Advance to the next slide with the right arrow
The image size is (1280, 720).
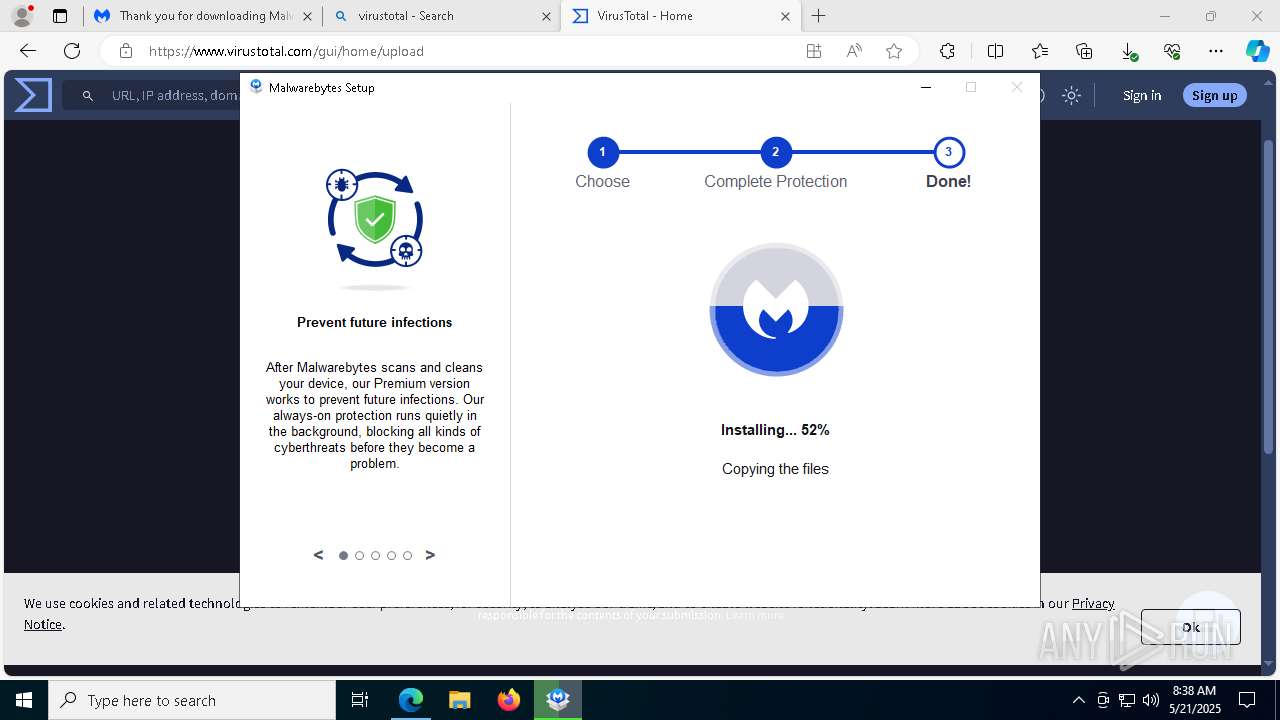[430, 555]
